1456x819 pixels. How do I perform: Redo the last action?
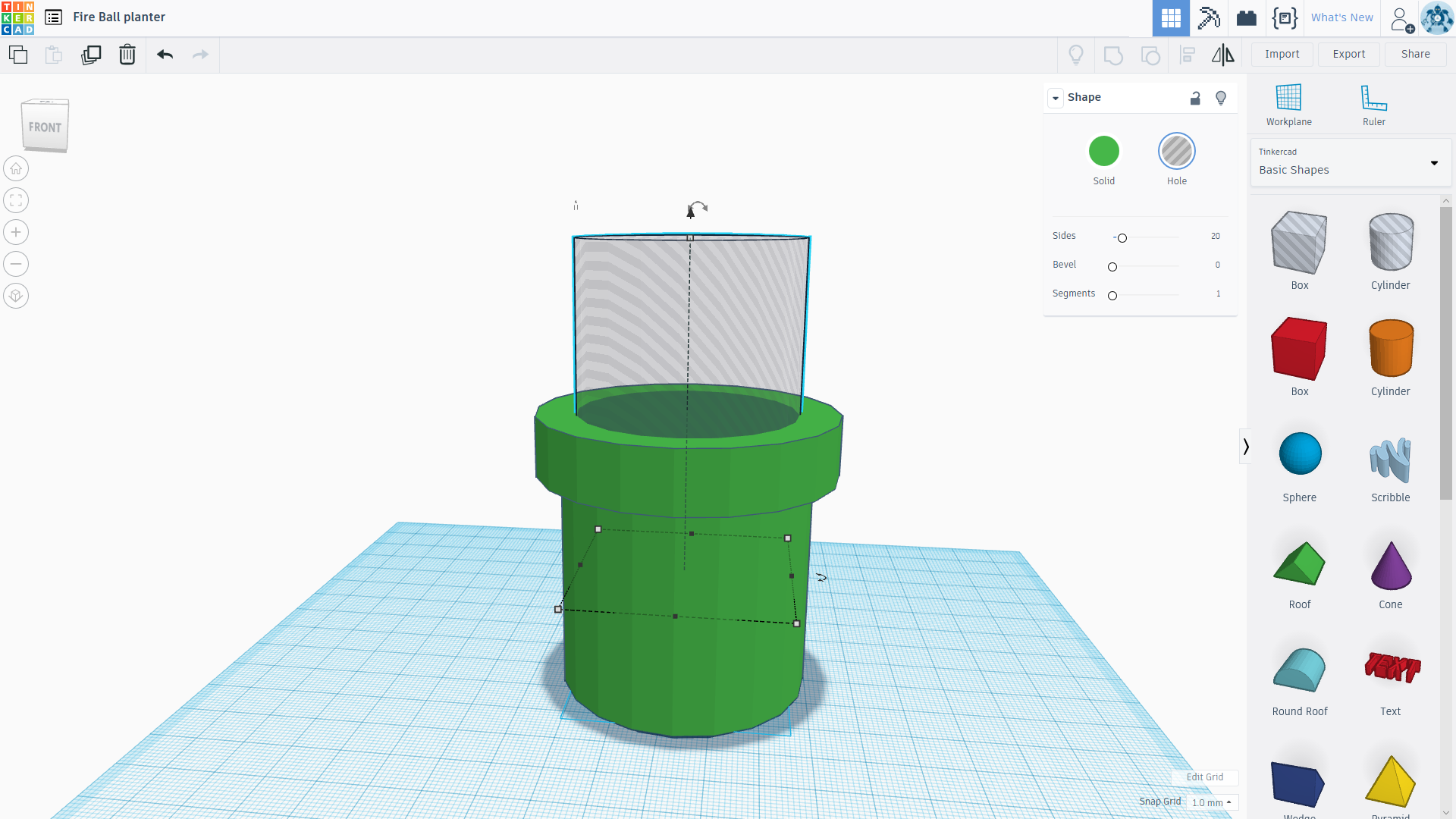200,55
